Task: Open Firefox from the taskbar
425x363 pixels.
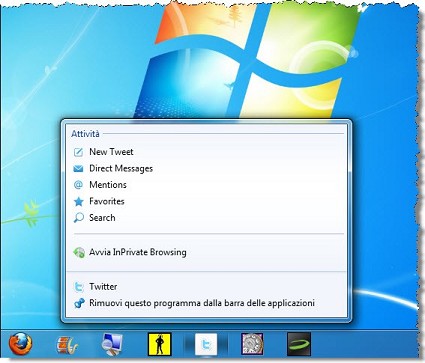Action: [x=20, y=344]
